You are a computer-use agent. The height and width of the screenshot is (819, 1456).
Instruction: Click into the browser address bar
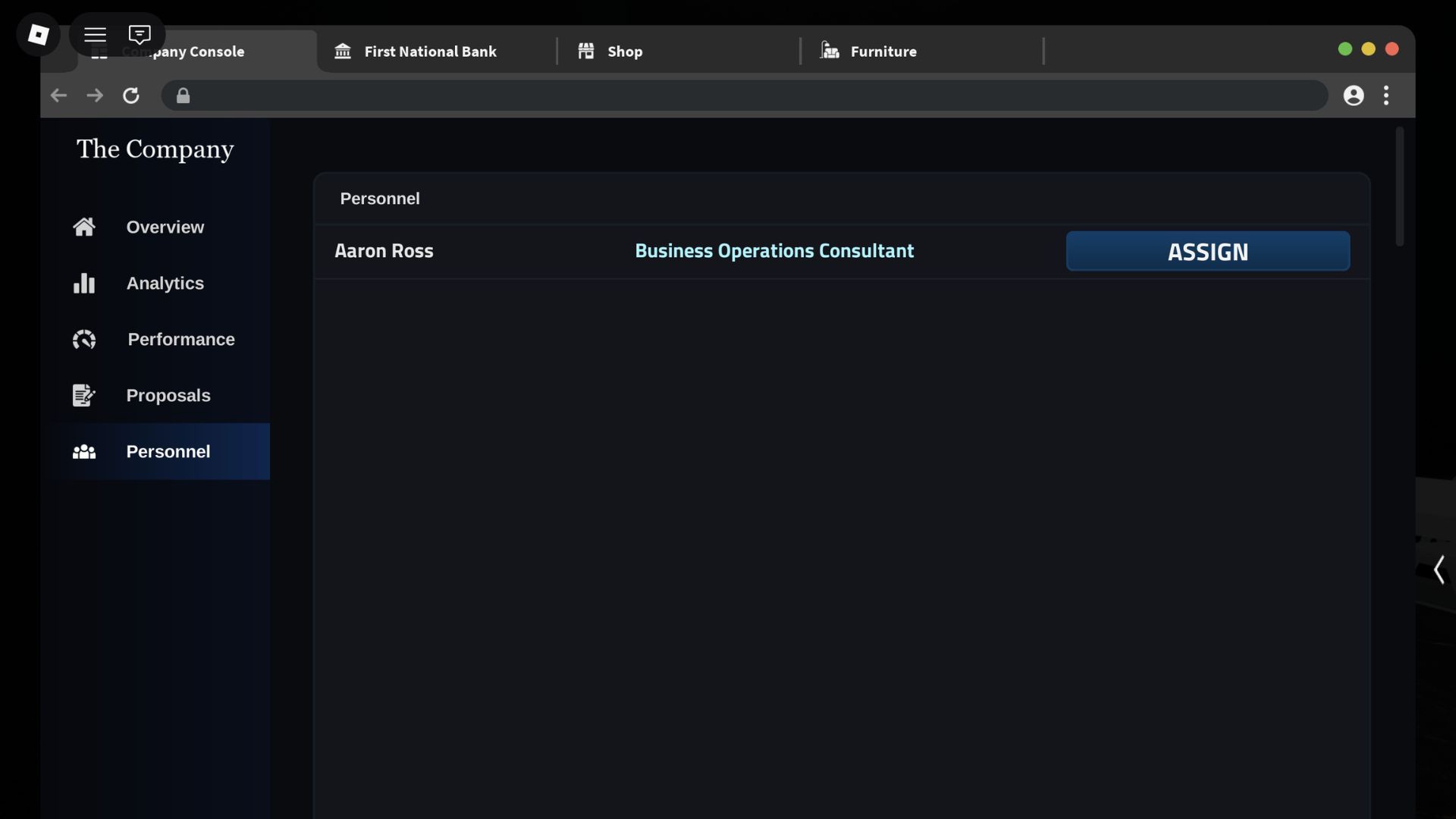tap(745, 96)
